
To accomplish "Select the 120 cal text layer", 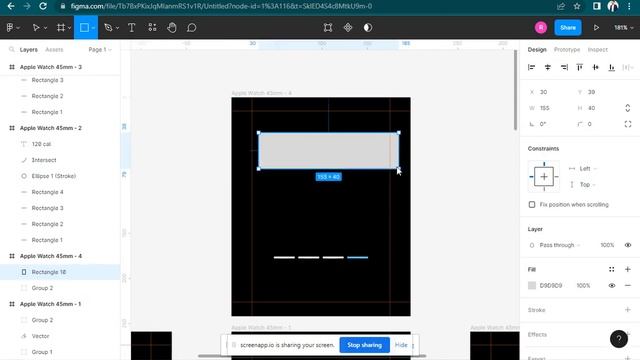I will point(60,144).
